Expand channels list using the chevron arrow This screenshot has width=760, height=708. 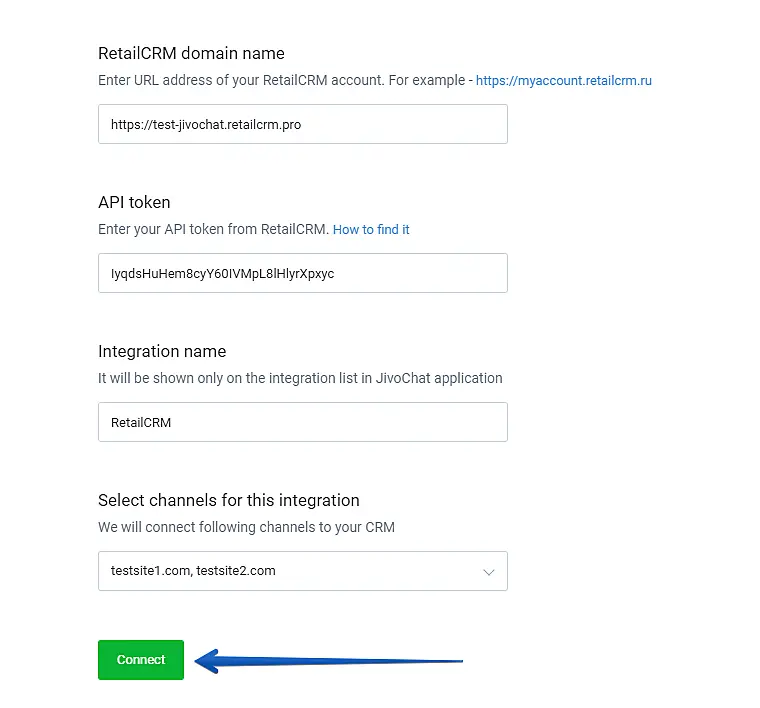tap(489, 572)
